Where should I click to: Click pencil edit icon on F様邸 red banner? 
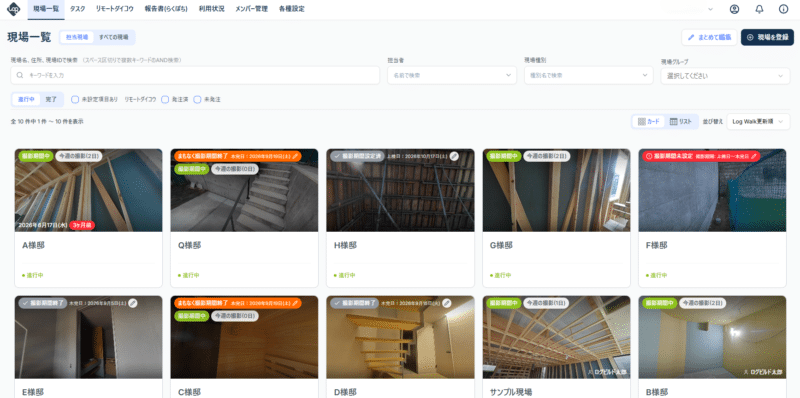(x=753, y=156)
